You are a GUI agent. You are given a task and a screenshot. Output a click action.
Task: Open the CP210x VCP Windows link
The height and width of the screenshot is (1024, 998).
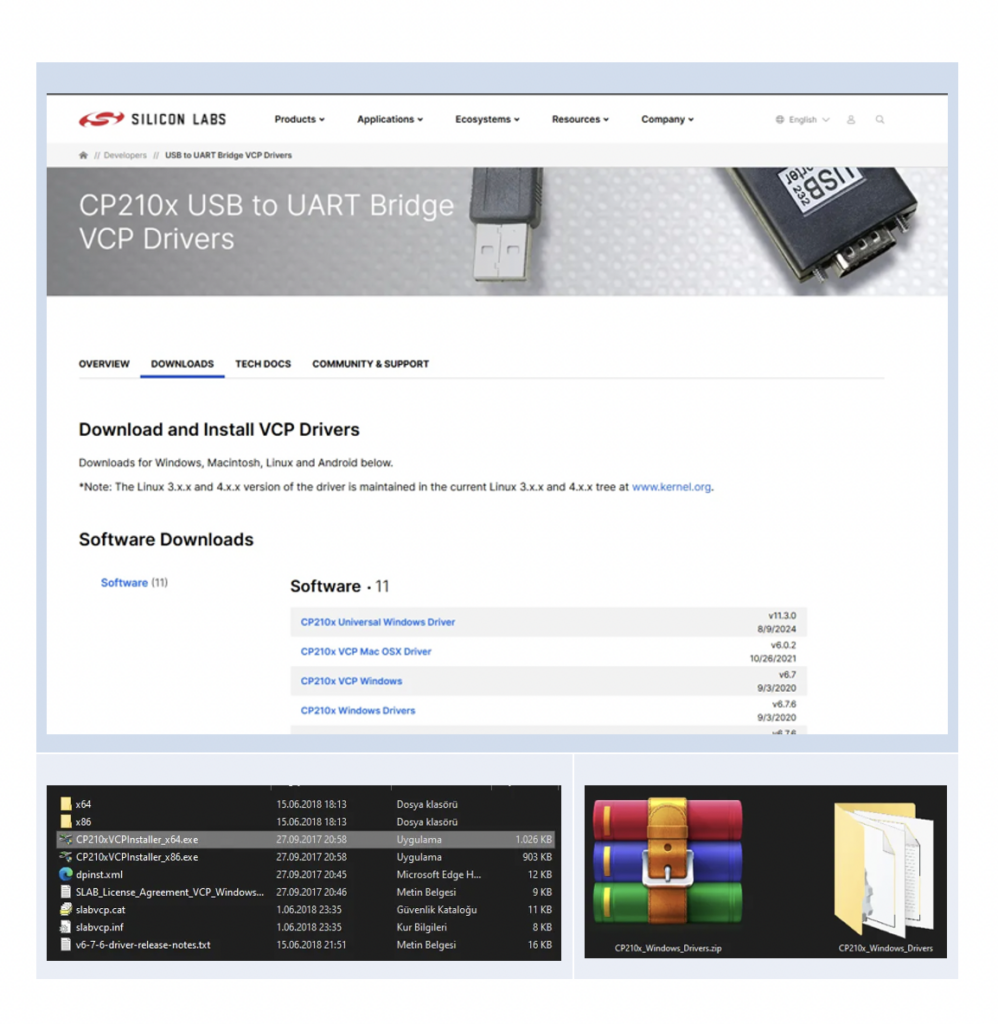[x=351, y=680]
